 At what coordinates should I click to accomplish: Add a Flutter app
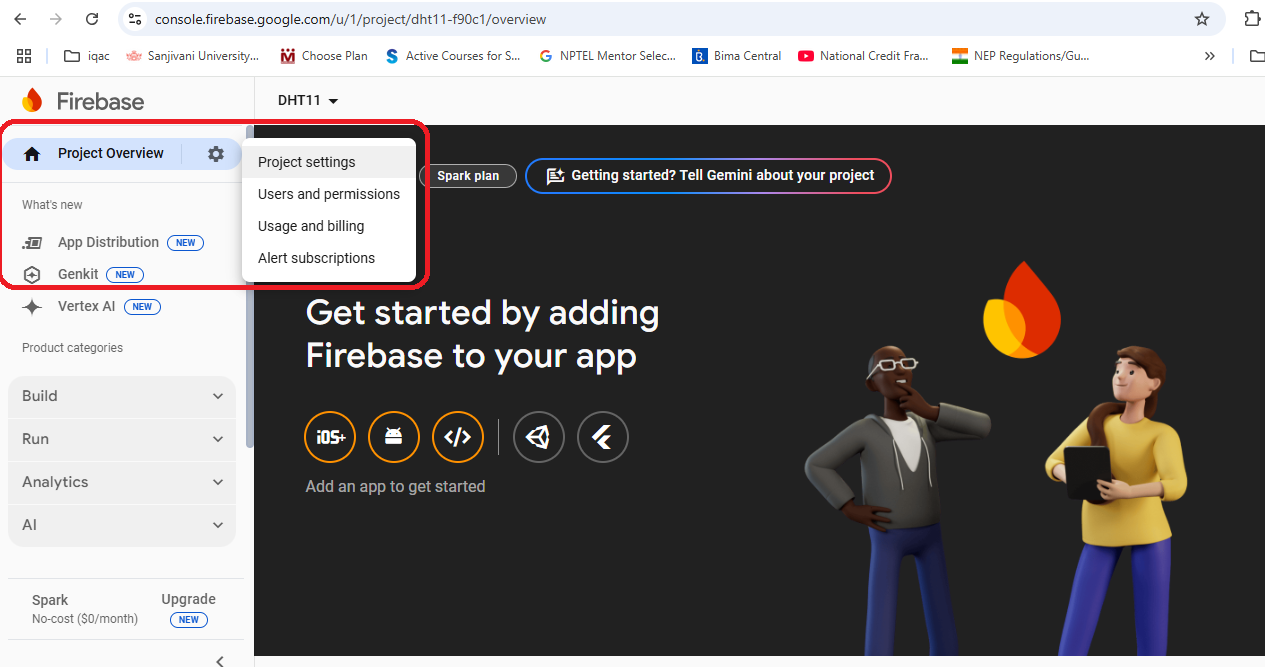coord(603,437)
